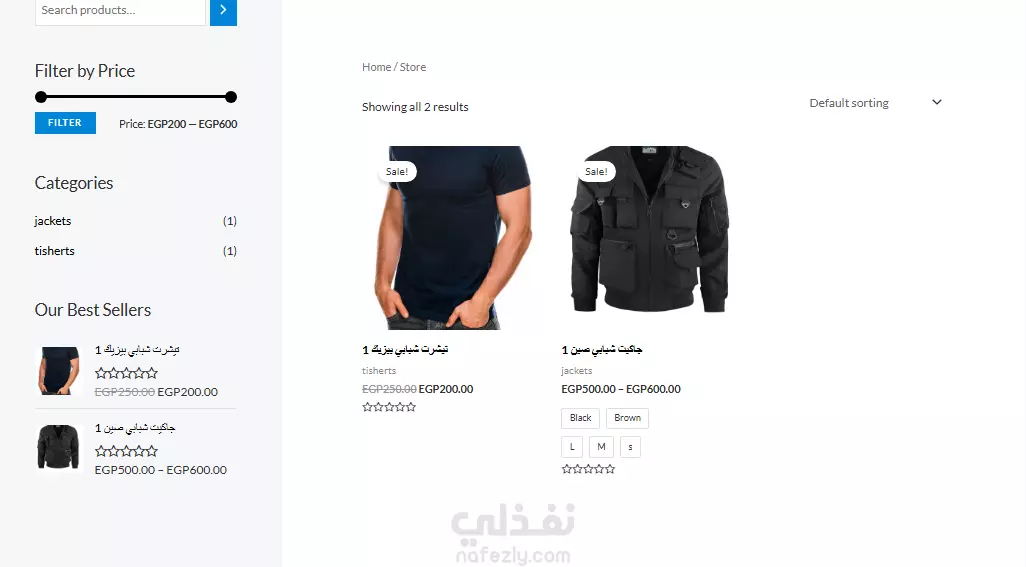The width and height of the screenshot is (1026, 567).
Task: Click star rating of sidebar t-shirt best seller
Action: coord(126,373)
